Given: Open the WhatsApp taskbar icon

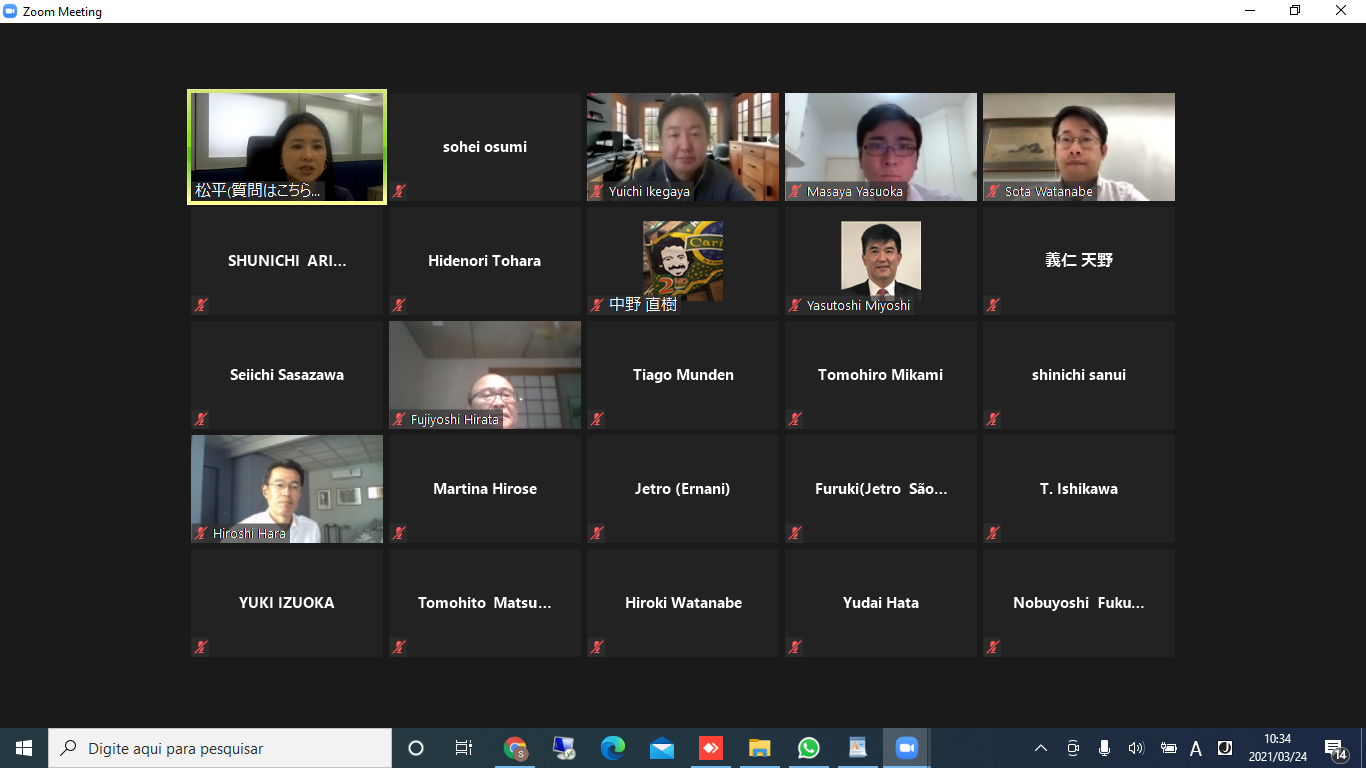Looking at the screenshot, I should [809, 748].
